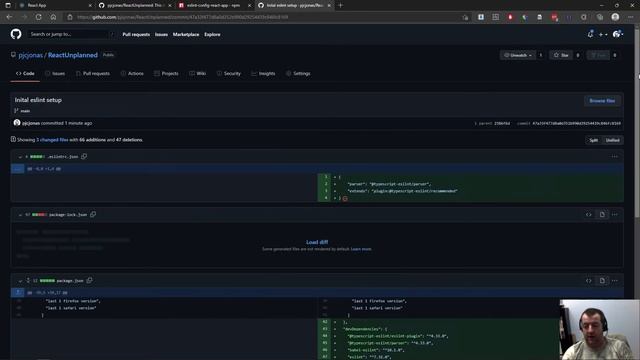This screenshot has width=640, height=360.
Task: Star the repository
Action: [x=561, y=55]
